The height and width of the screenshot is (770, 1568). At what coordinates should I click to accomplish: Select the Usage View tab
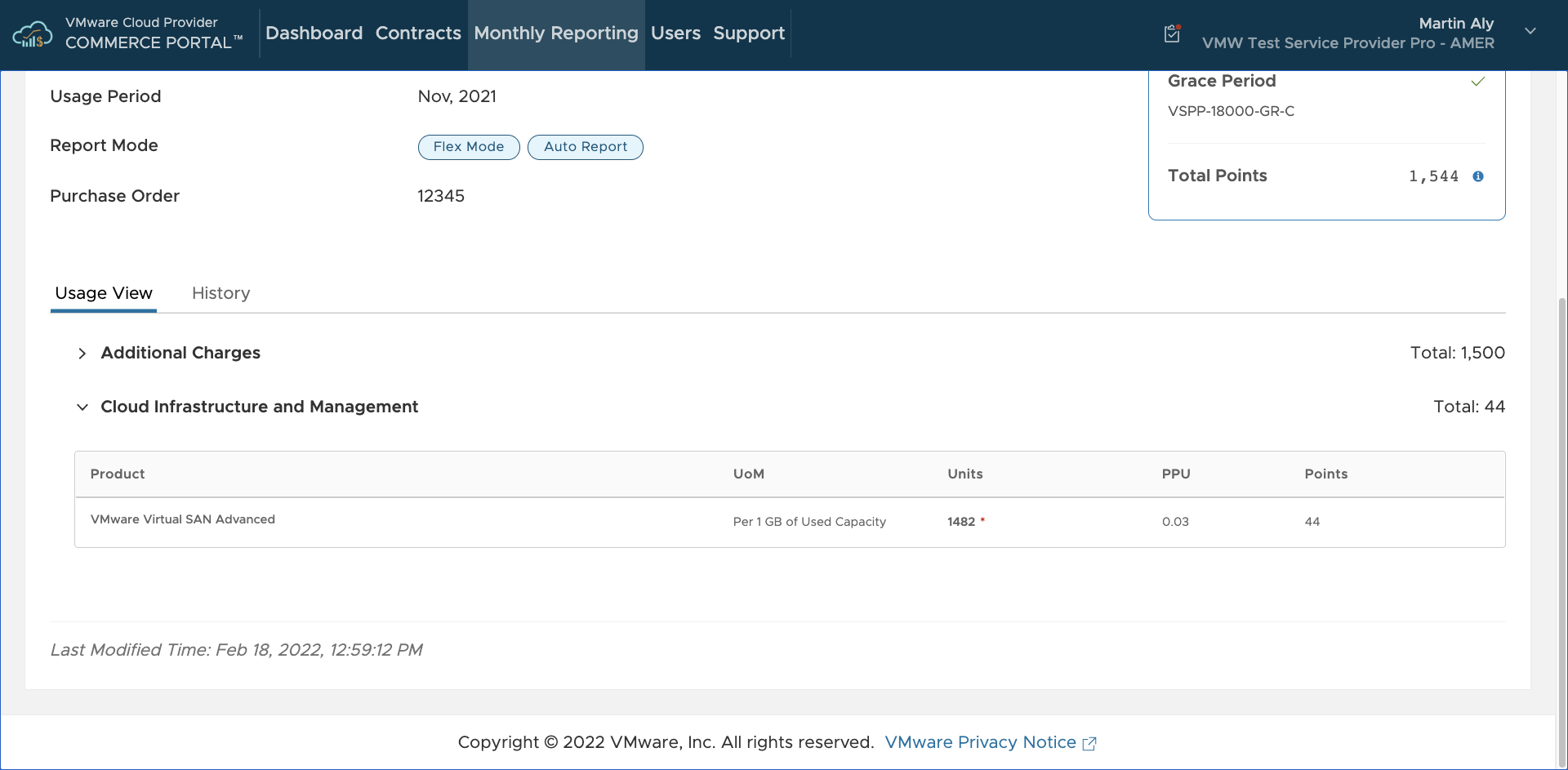click(104, 293)
